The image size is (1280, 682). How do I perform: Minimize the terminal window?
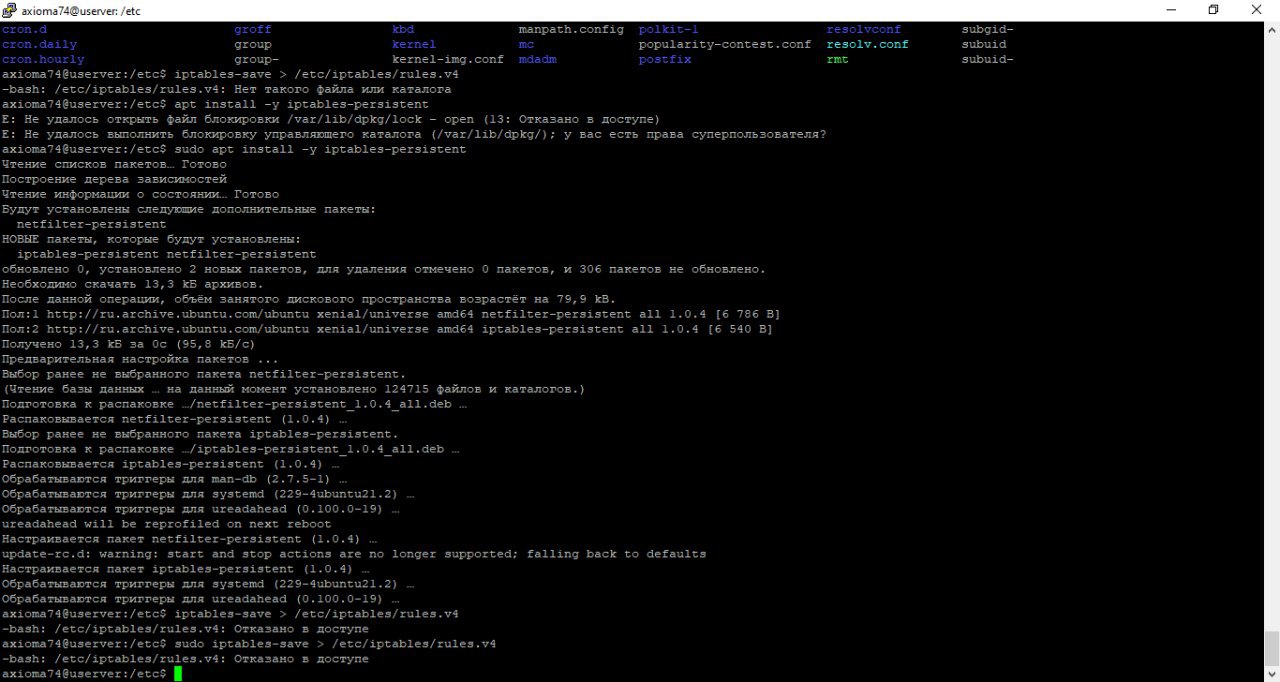(x=1169, y=9)
